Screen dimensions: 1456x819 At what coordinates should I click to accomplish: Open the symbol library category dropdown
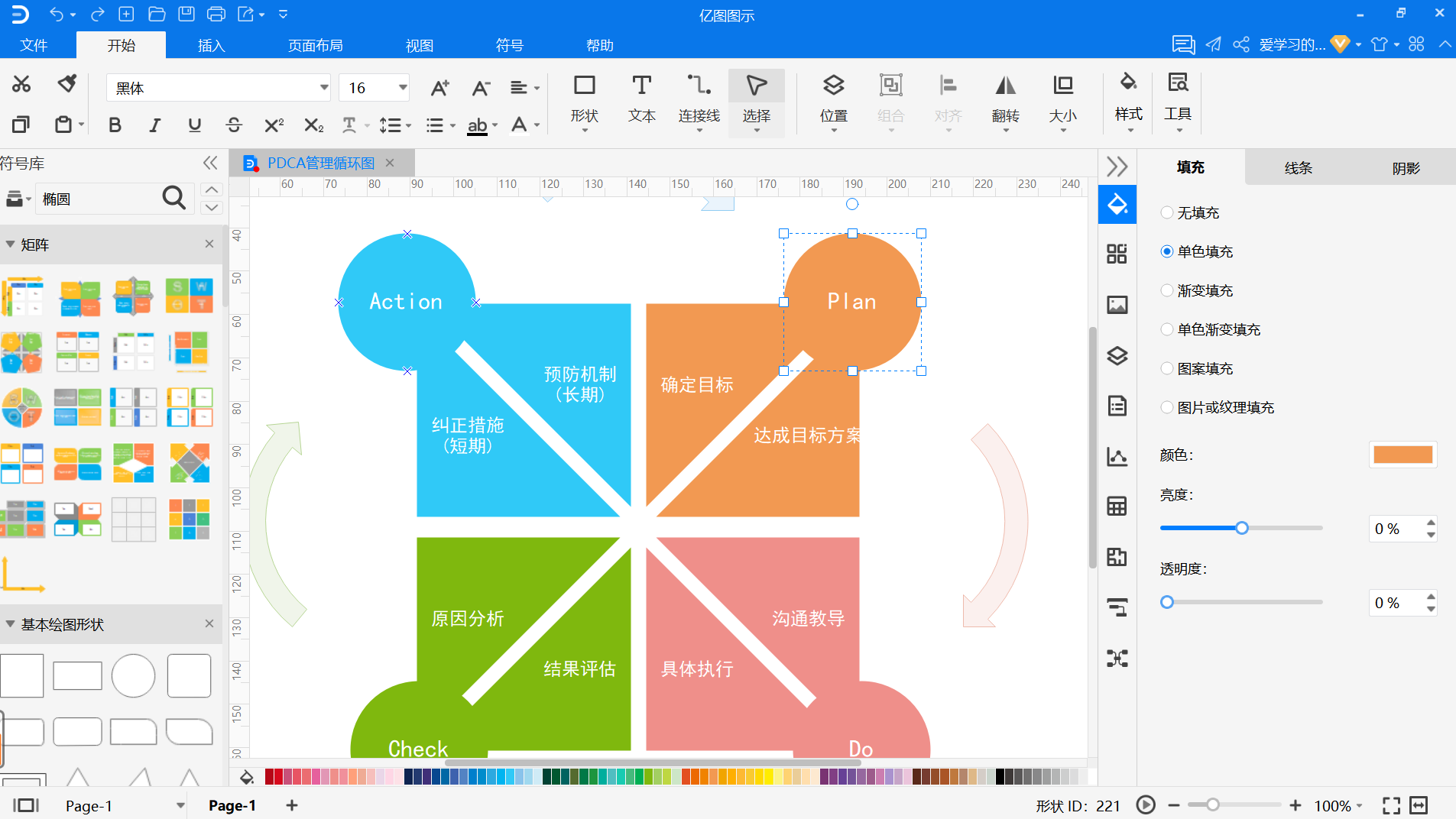tap(18, 199)
